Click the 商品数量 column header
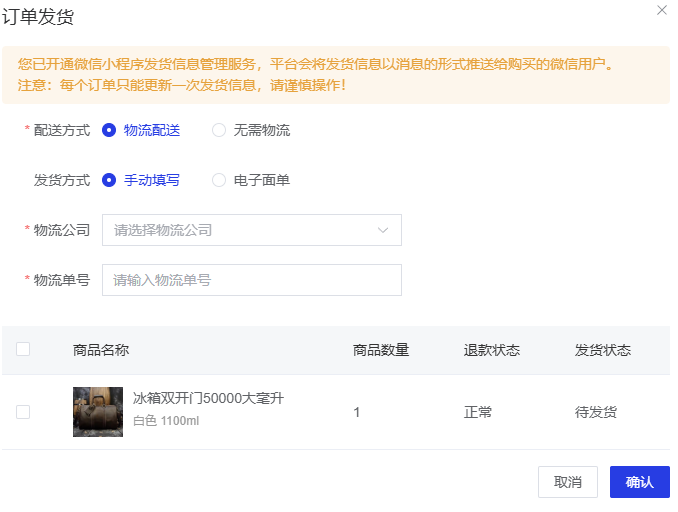The width and height of the screenshot is (678, 512). [x=381, y=350]
